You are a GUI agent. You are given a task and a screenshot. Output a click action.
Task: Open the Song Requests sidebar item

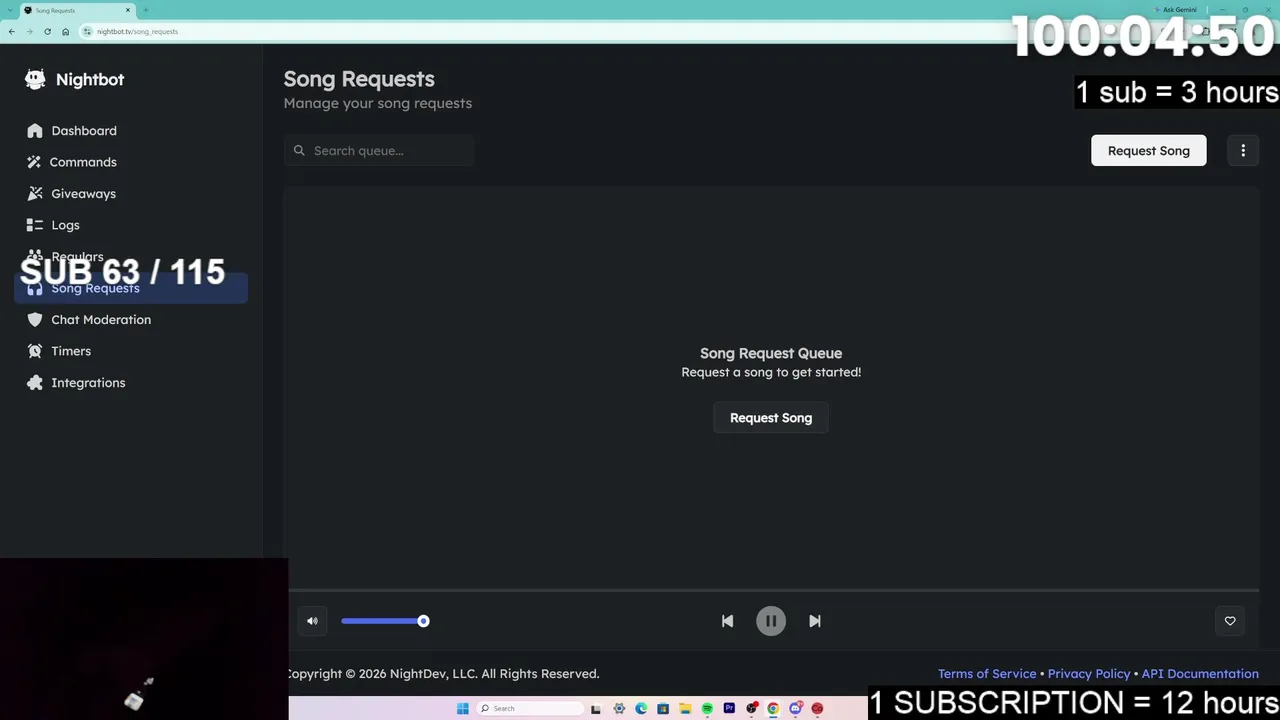(x=131, y=288)
